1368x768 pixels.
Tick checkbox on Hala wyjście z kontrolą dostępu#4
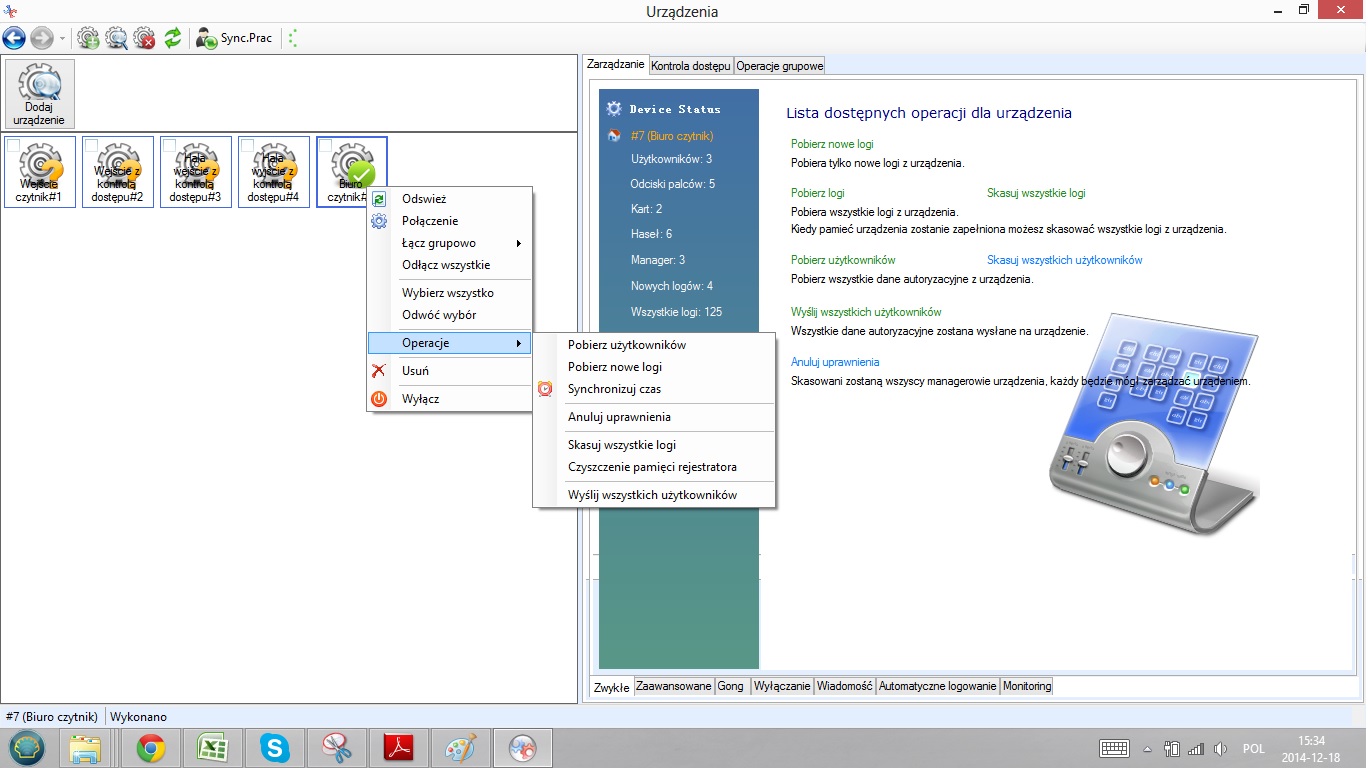[248, 146]
